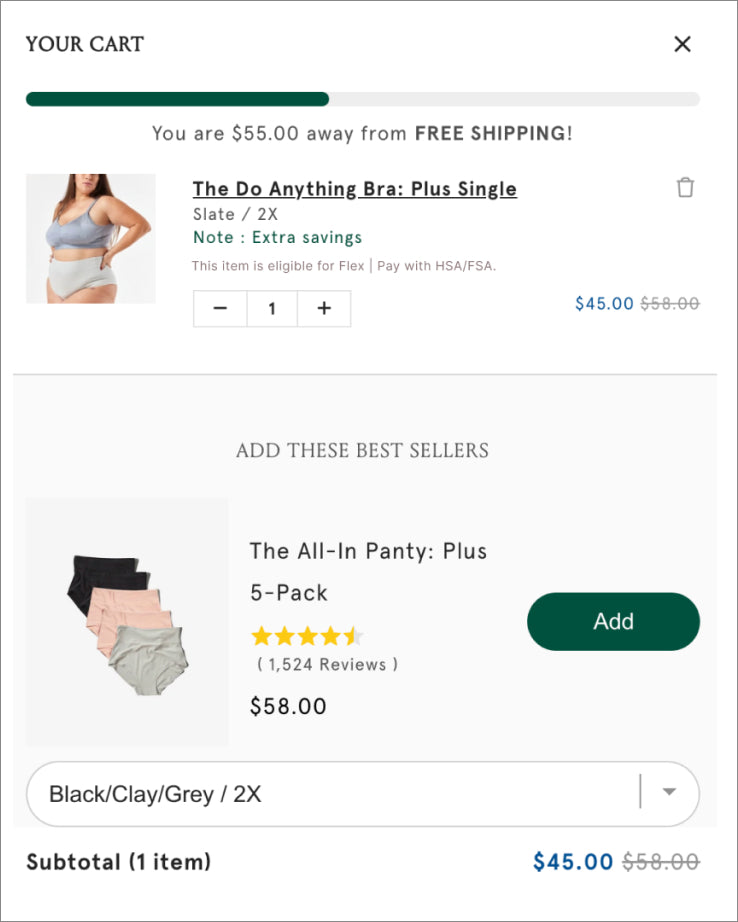
Task: Click the green free shipping progress bar
Action: [178, 99]
